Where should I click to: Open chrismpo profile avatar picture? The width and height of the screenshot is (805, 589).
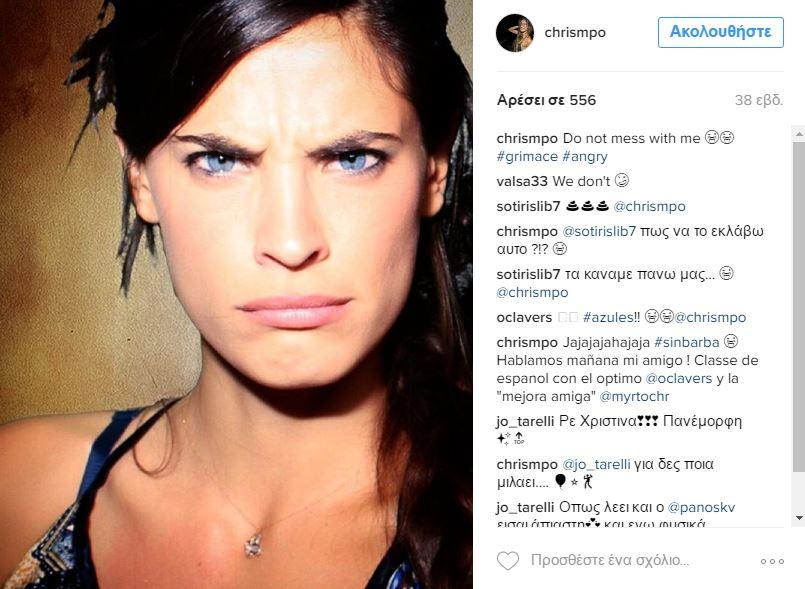coord(515,33)
